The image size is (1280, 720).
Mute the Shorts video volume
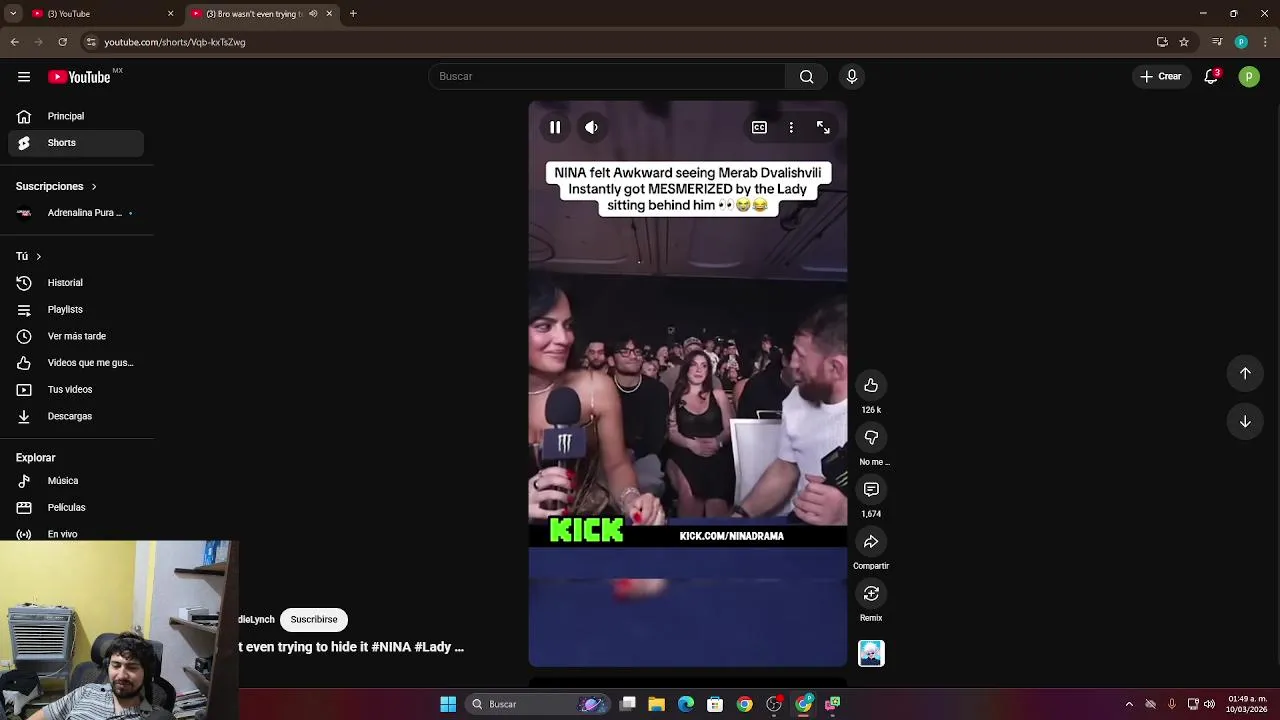[591, 127]
